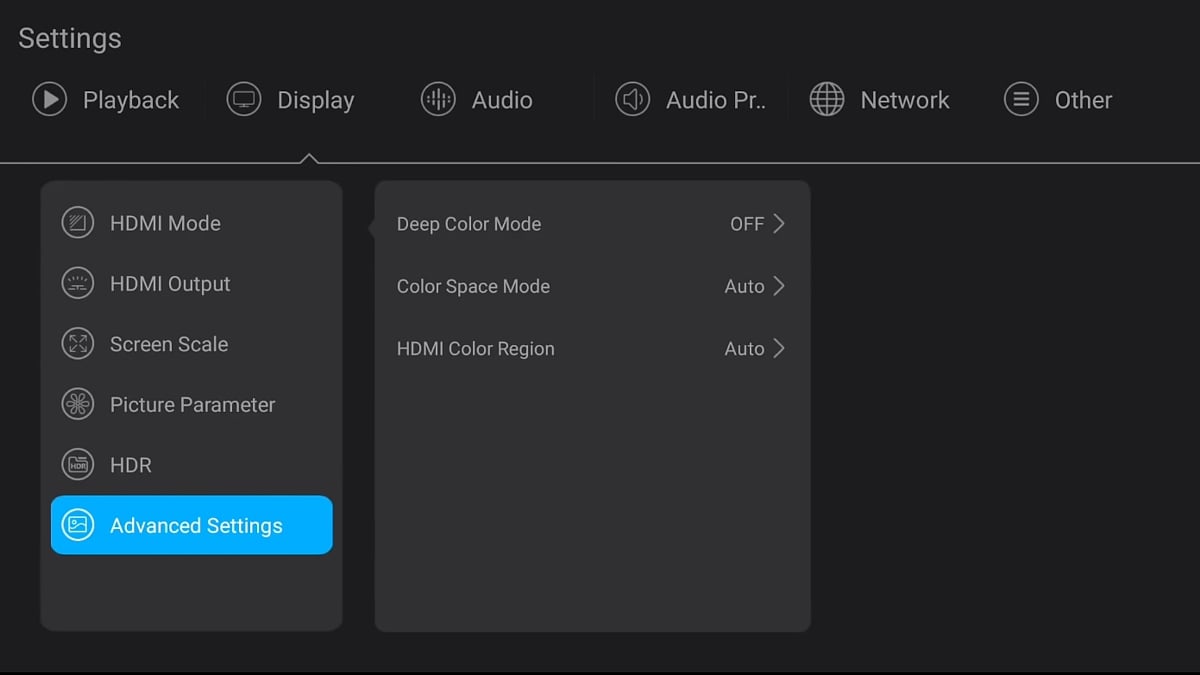Open Picture Parameter settings label

(192, 405)
